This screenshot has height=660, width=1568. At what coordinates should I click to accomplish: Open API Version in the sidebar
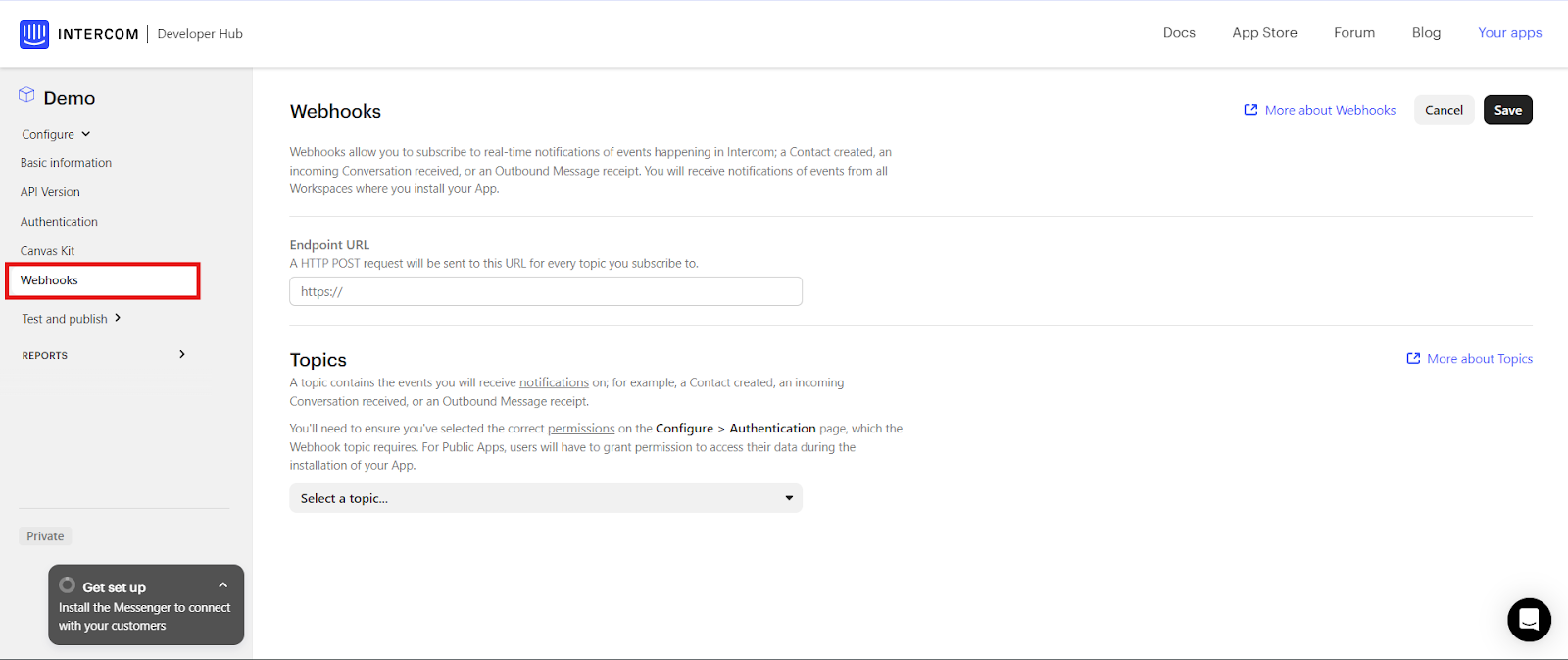point(50,192)
